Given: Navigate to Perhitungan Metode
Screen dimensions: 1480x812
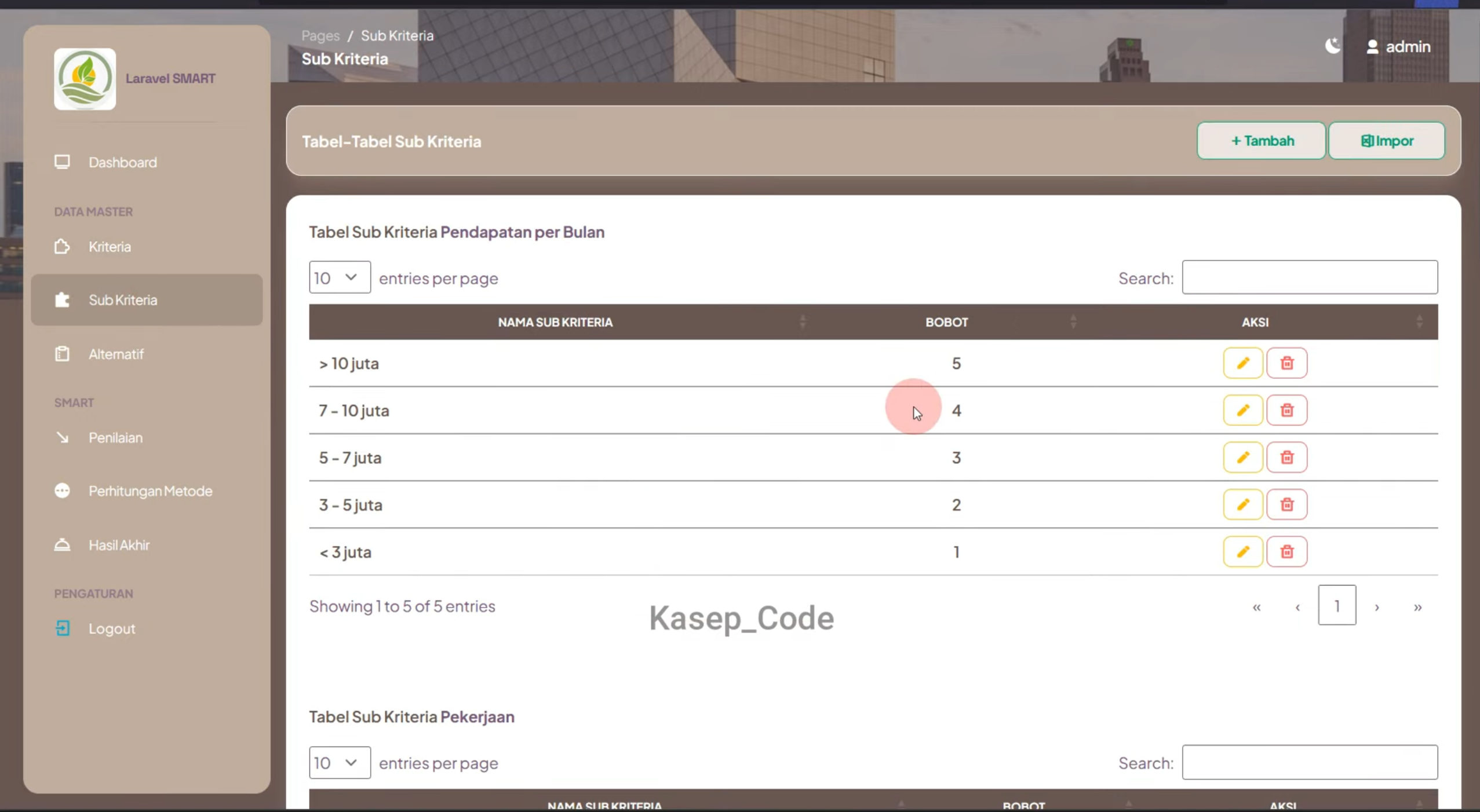Looking at the screenshot, I should 147,491.
